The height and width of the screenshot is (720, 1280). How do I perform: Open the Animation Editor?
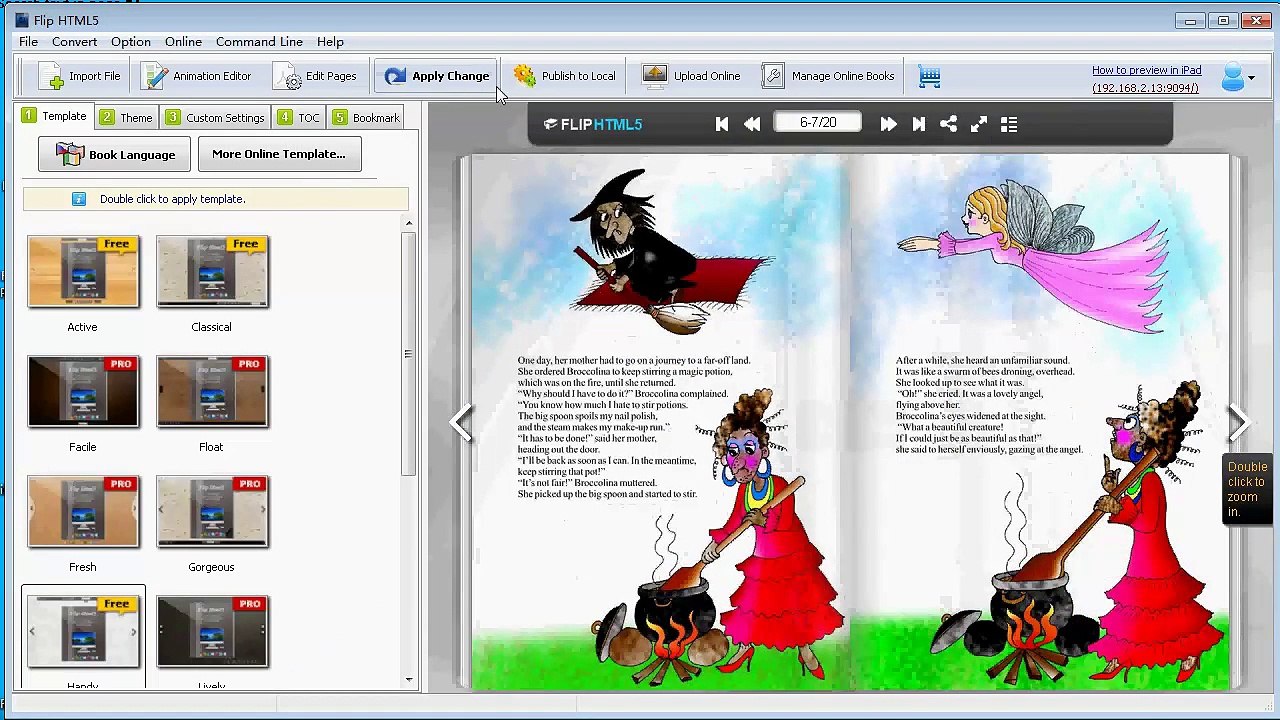[196, 76]
